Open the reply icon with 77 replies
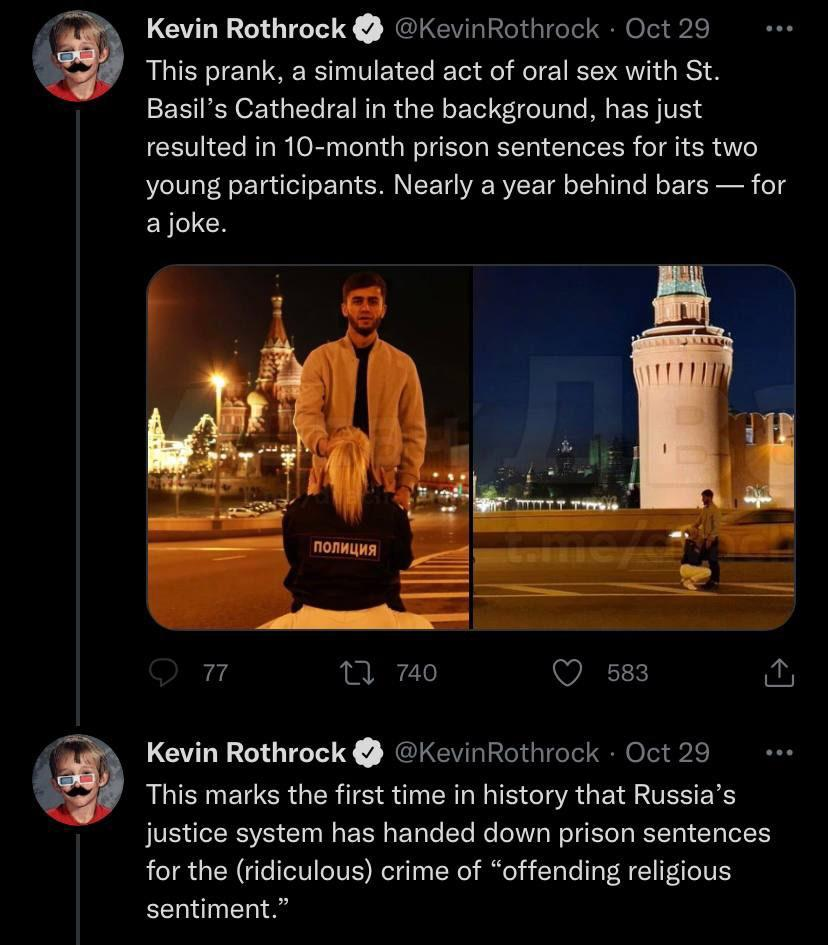This screenshot has height=945, width=828. click(x=164, y=673)
